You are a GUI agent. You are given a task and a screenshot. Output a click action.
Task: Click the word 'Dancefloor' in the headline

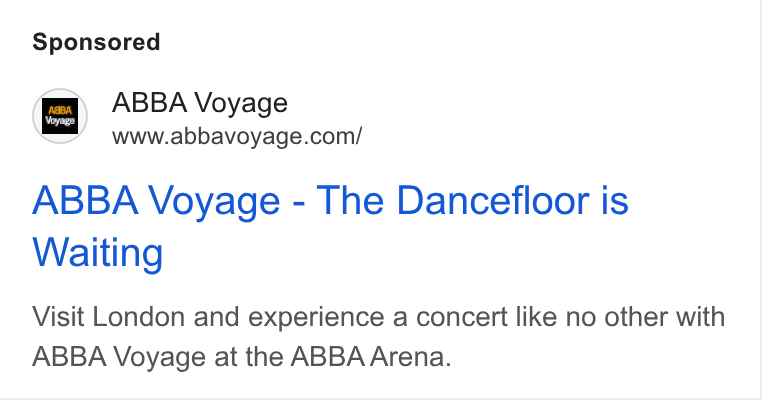[x=493, y=200]
